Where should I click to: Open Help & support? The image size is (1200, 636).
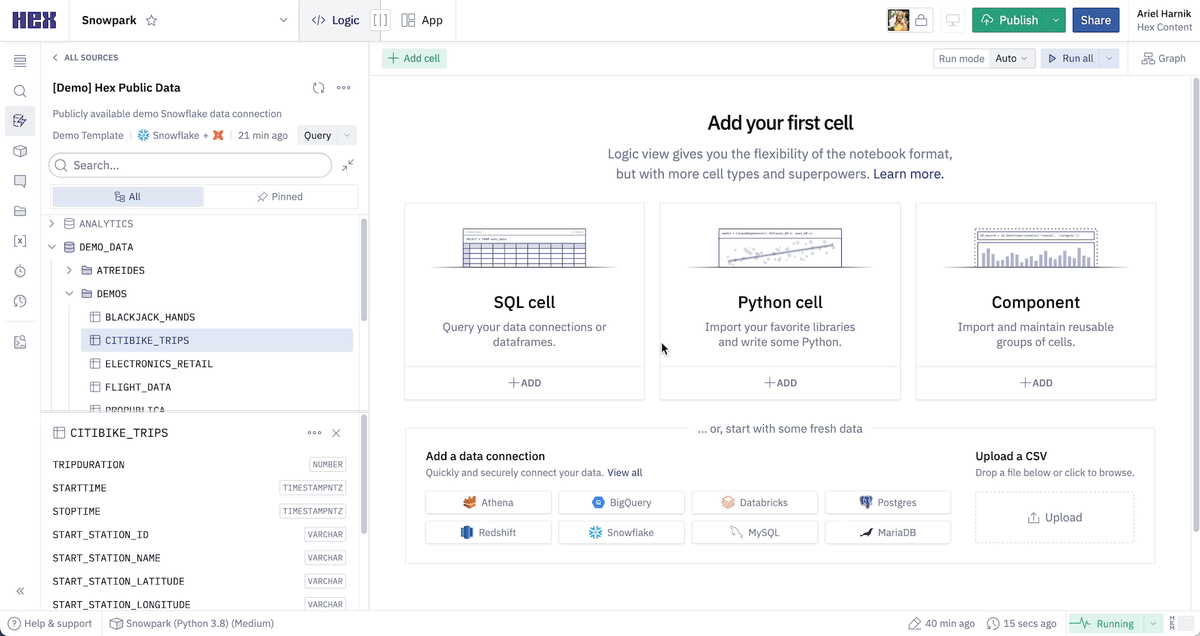tap(50, 623)
